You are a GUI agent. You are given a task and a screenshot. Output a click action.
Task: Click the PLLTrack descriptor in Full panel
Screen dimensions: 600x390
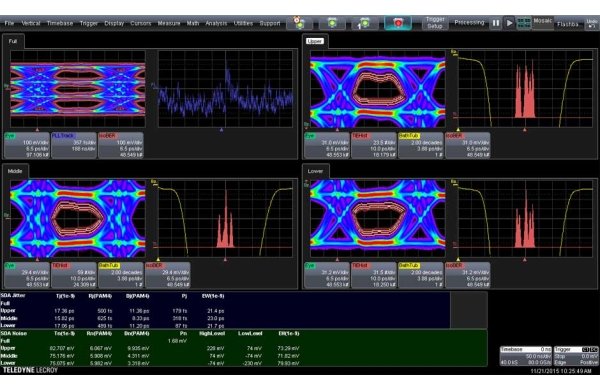tap(73, 145)
